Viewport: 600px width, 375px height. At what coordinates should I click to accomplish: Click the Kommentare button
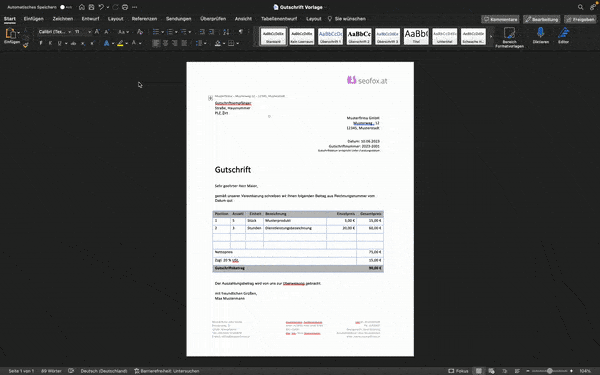click(500, 19)
